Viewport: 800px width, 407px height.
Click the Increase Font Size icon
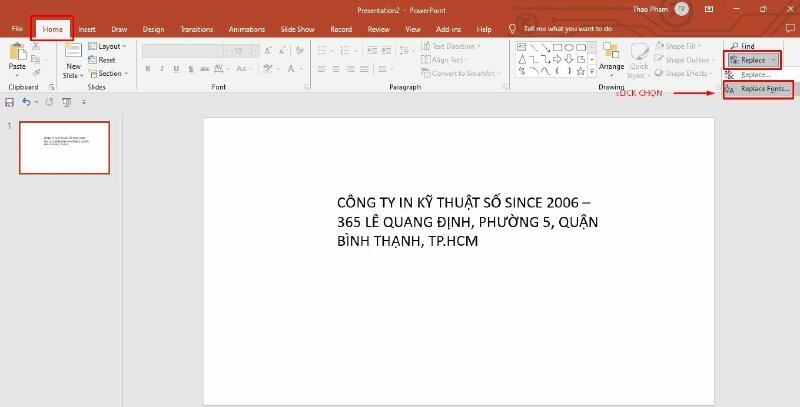click(268, 51)
